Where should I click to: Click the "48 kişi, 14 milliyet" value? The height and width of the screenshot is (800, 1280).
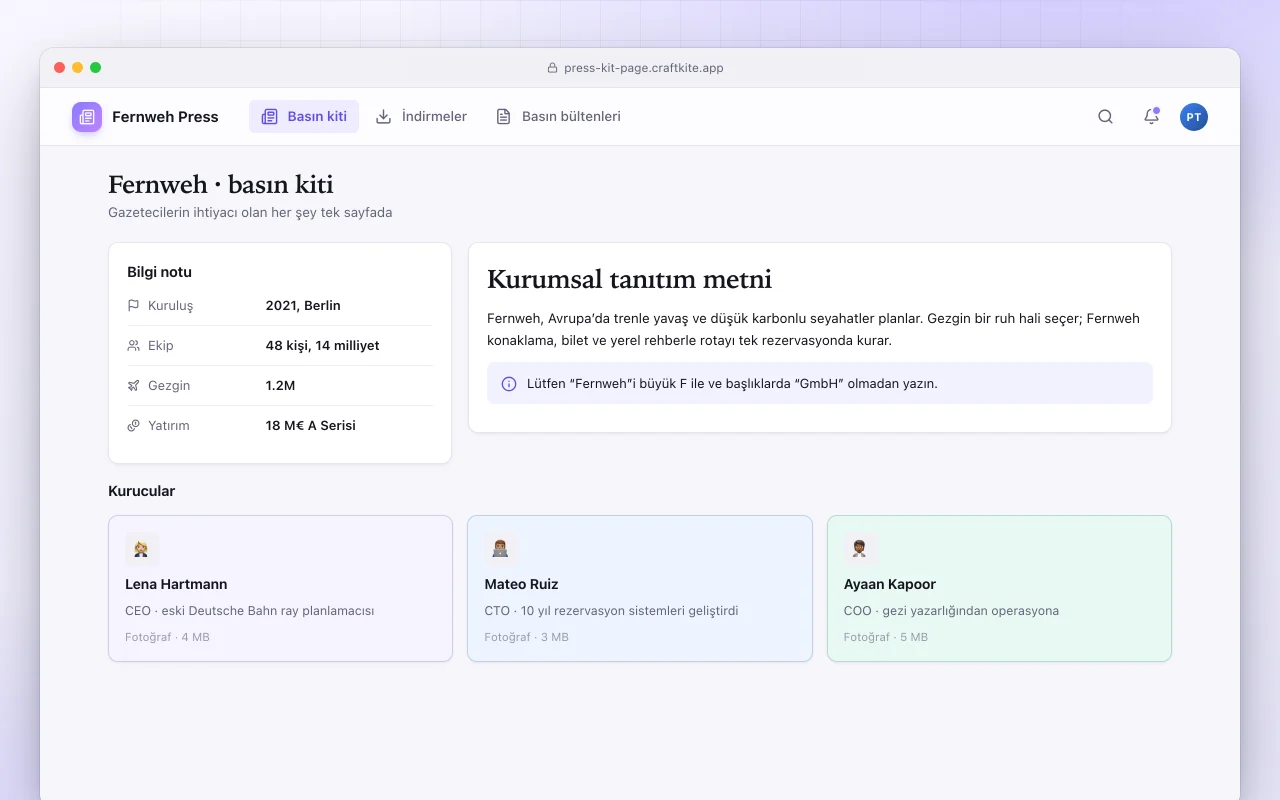pyautogui.click(x=322, y=346)
